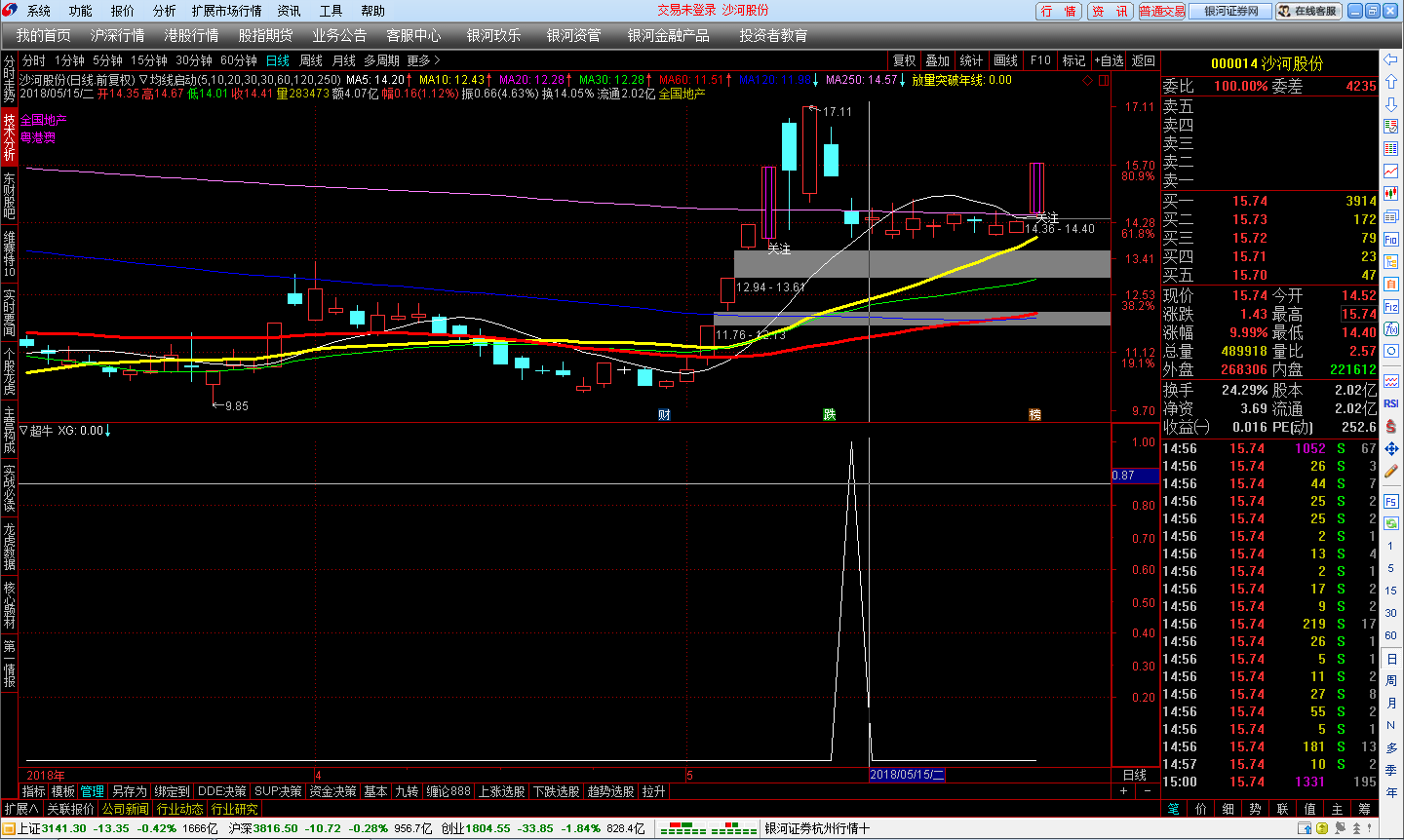The width and height of the screenshot is (1404, 840).
Task: Expand the 超牛 sub-indicator dropdown triangle
Action: tap(24, 431)
